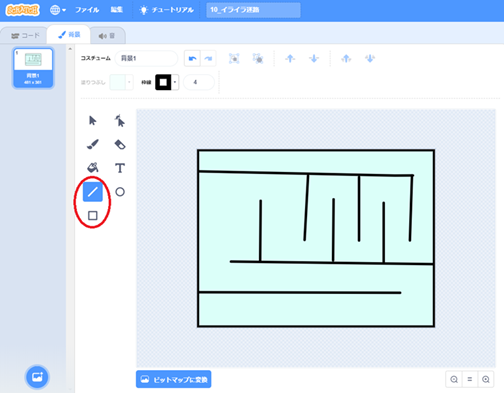This screenshot has width=504, height=393.
Task: Reset zoom with the equals button
Action: (470, 379)
